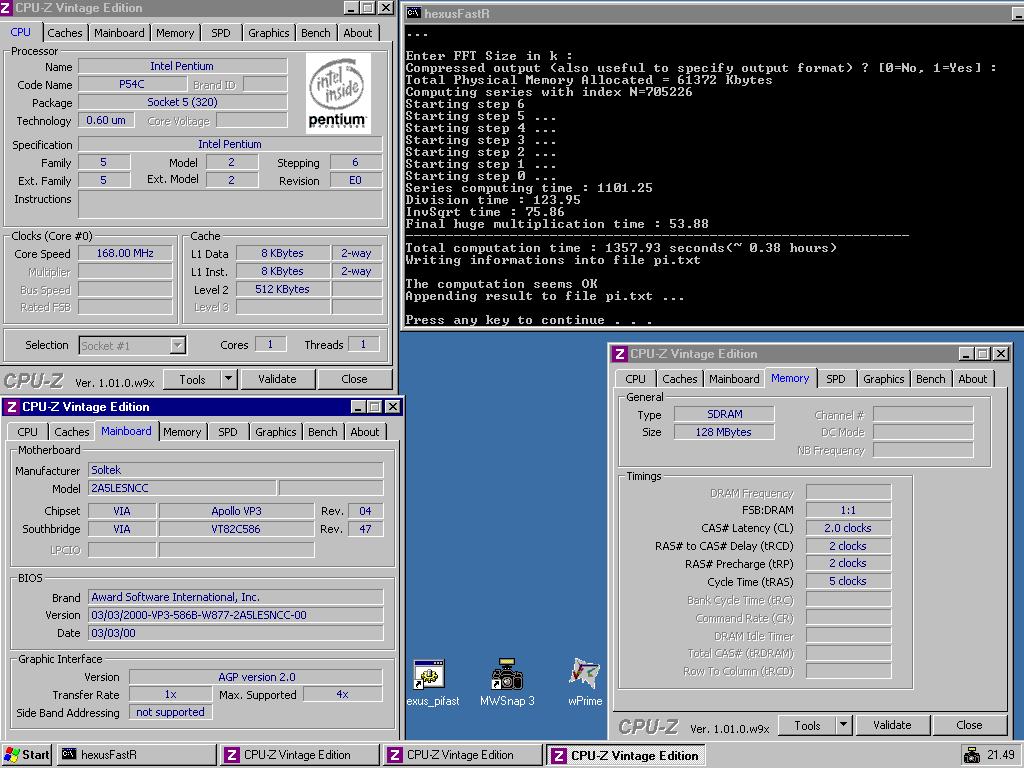Click Close in the CPU window

355,379
